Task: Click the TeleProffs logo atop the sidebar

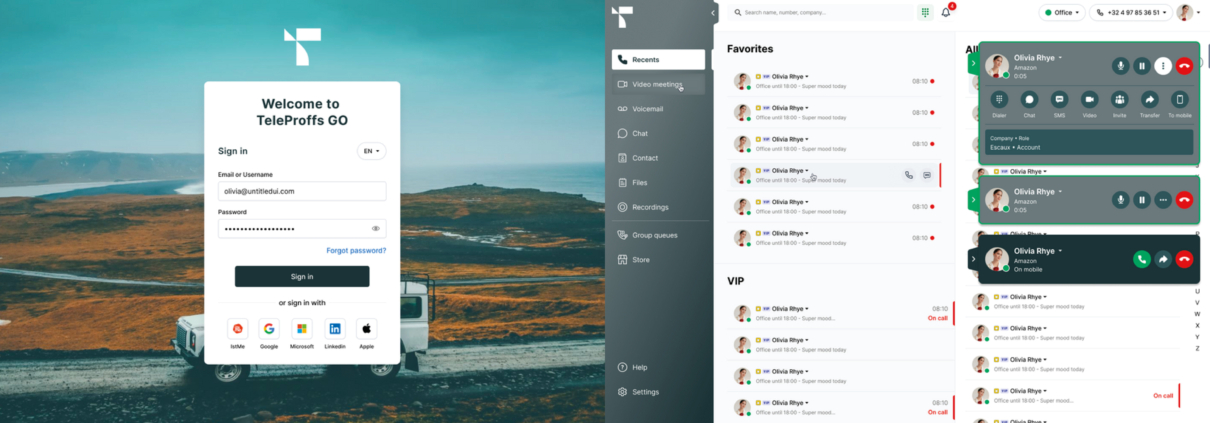Action: tap(623, 16)
